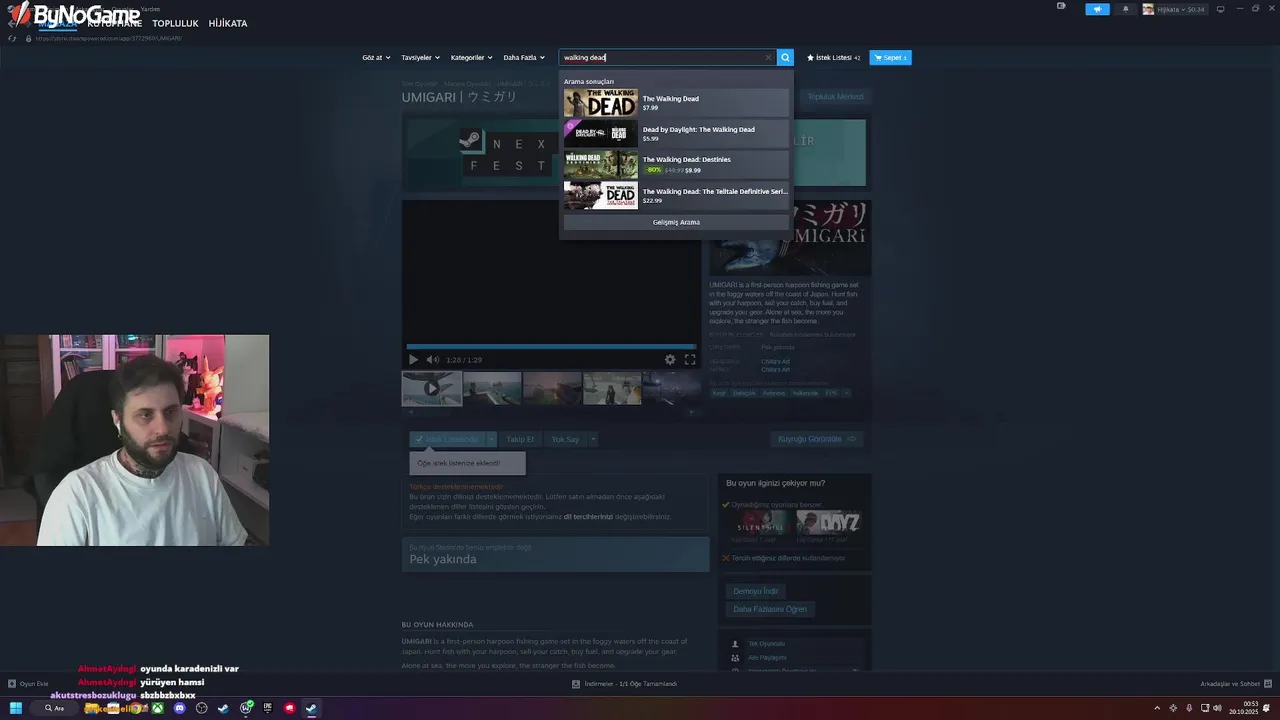Mute the trailer with the speaker icon
1280x720 pixels.
[432, 360]
